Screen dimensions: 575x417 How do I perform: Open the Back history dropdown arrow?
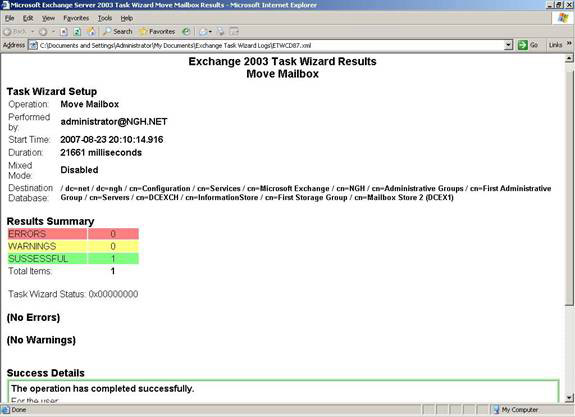[32, 32]
